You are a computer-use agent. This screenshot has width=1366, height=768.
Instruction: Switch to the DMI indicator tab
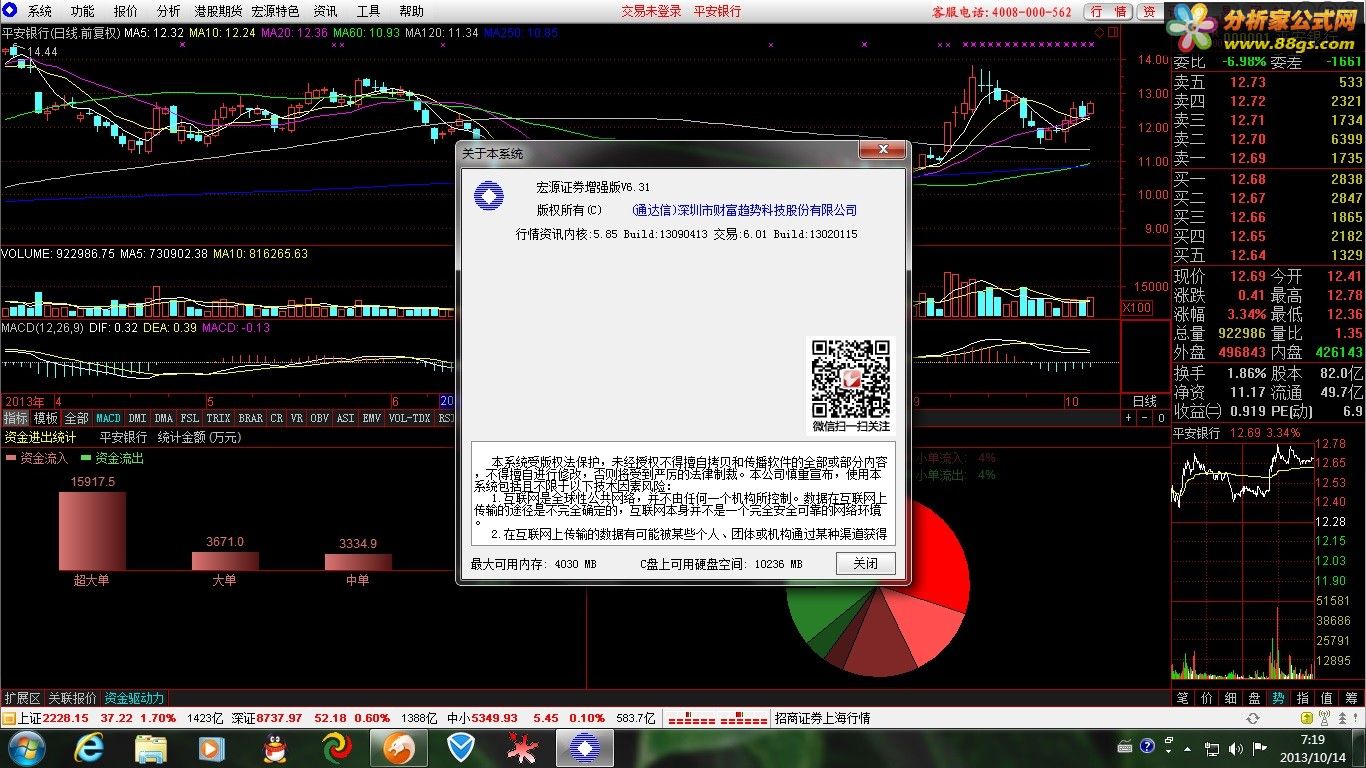(137, 418)
